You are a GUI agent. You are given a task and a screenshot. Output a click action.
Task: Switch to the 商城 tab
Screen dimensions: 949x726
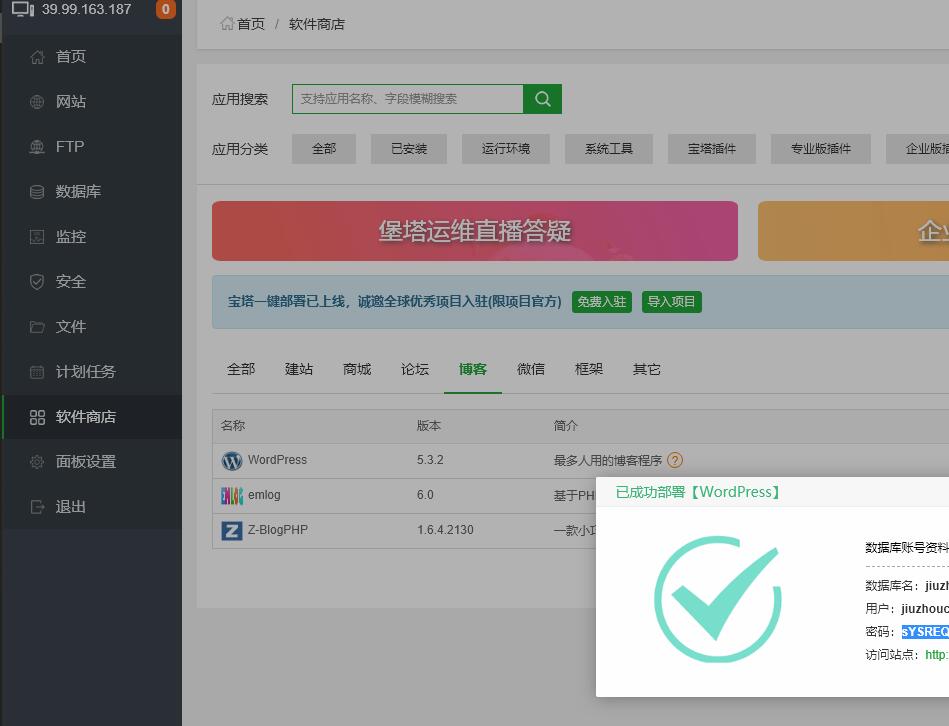coord(357,369)
